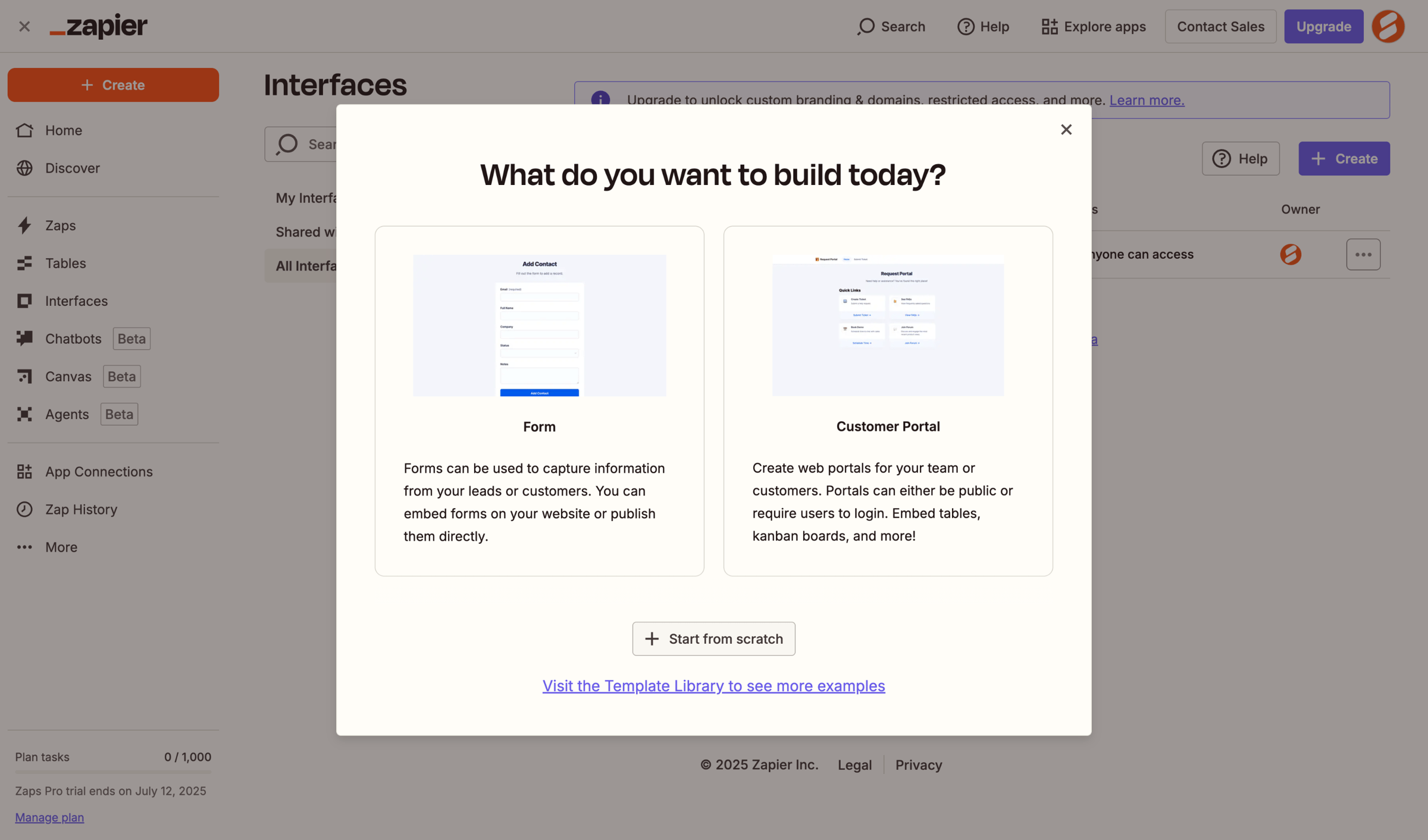1428x840 pixels.
Task: Open Zaps in the sidebar
Action: click(x=113, y=225)
